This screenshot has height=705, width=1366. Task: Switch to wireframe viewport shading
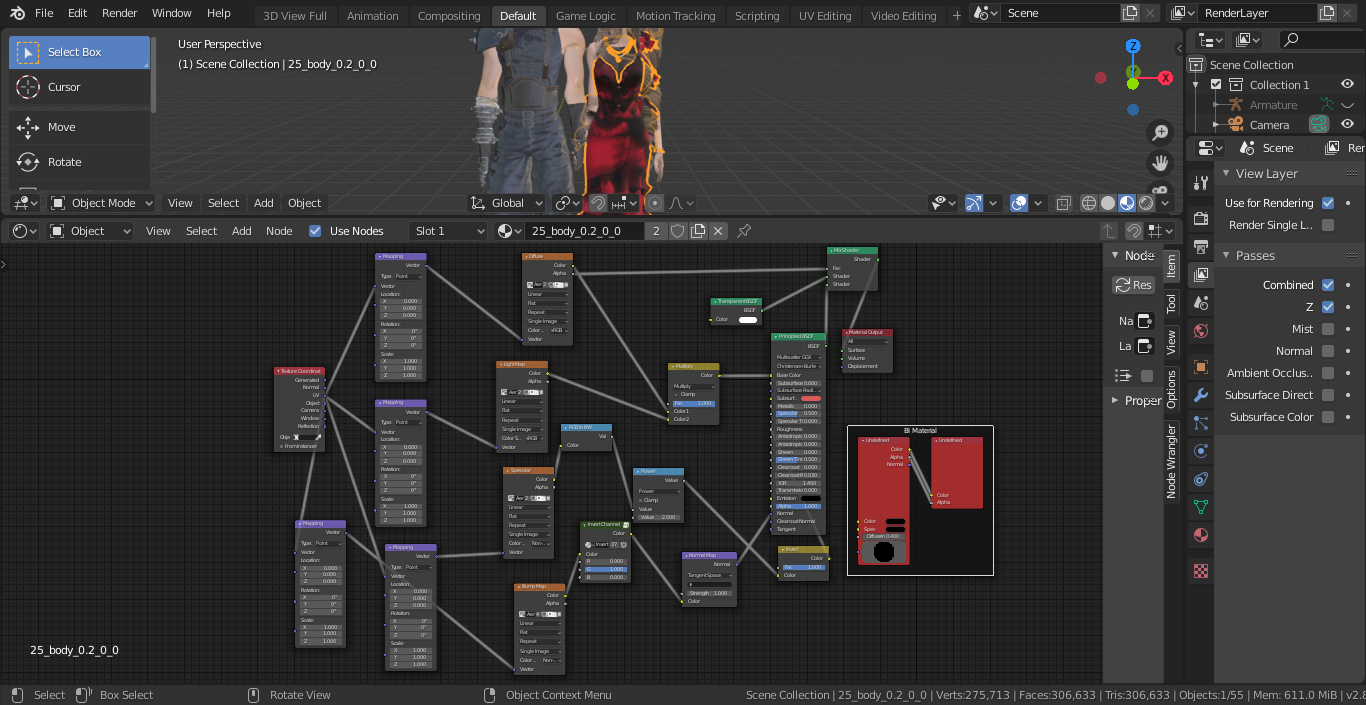1089,203
